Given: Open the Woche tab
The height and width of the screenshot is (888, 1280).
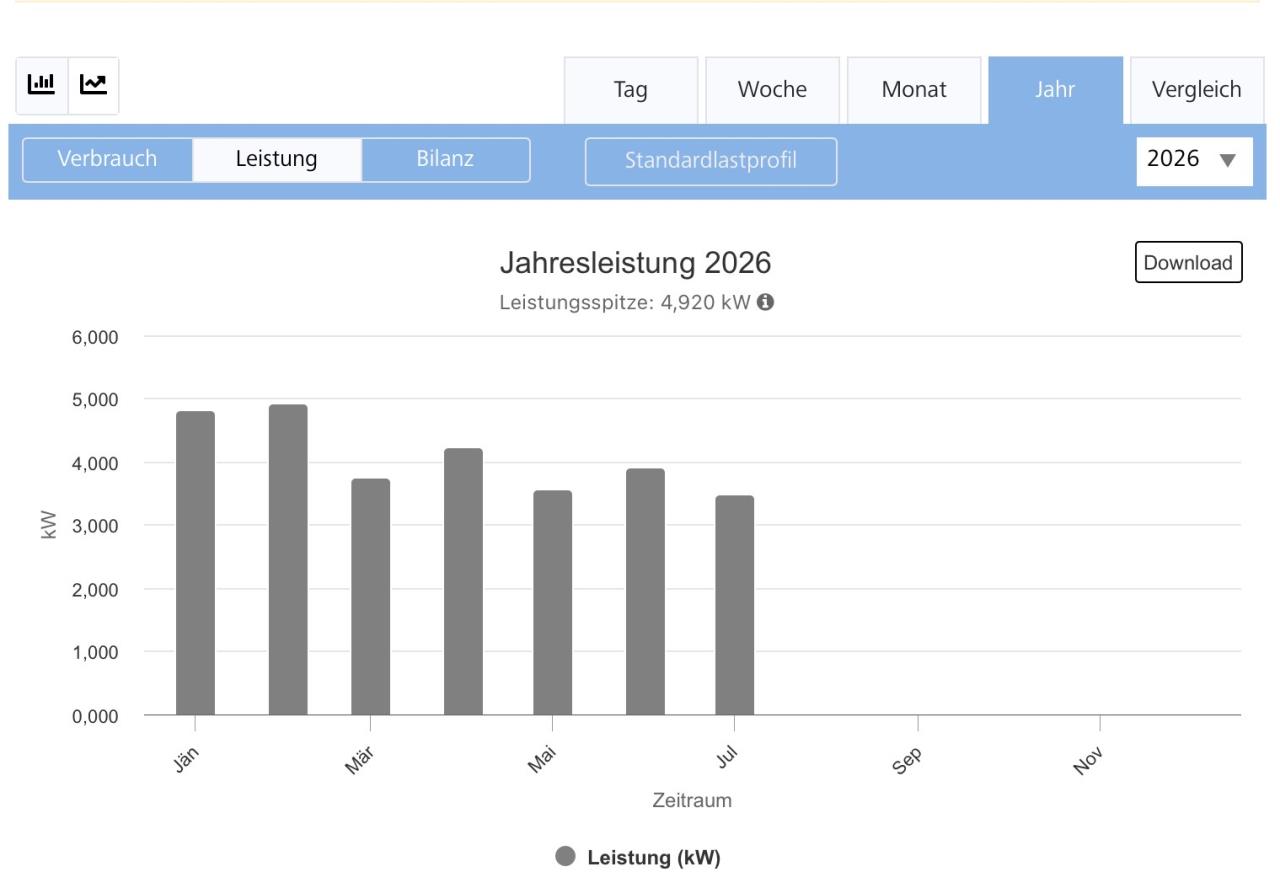Looking at the screenshot, I should (772, 90).
